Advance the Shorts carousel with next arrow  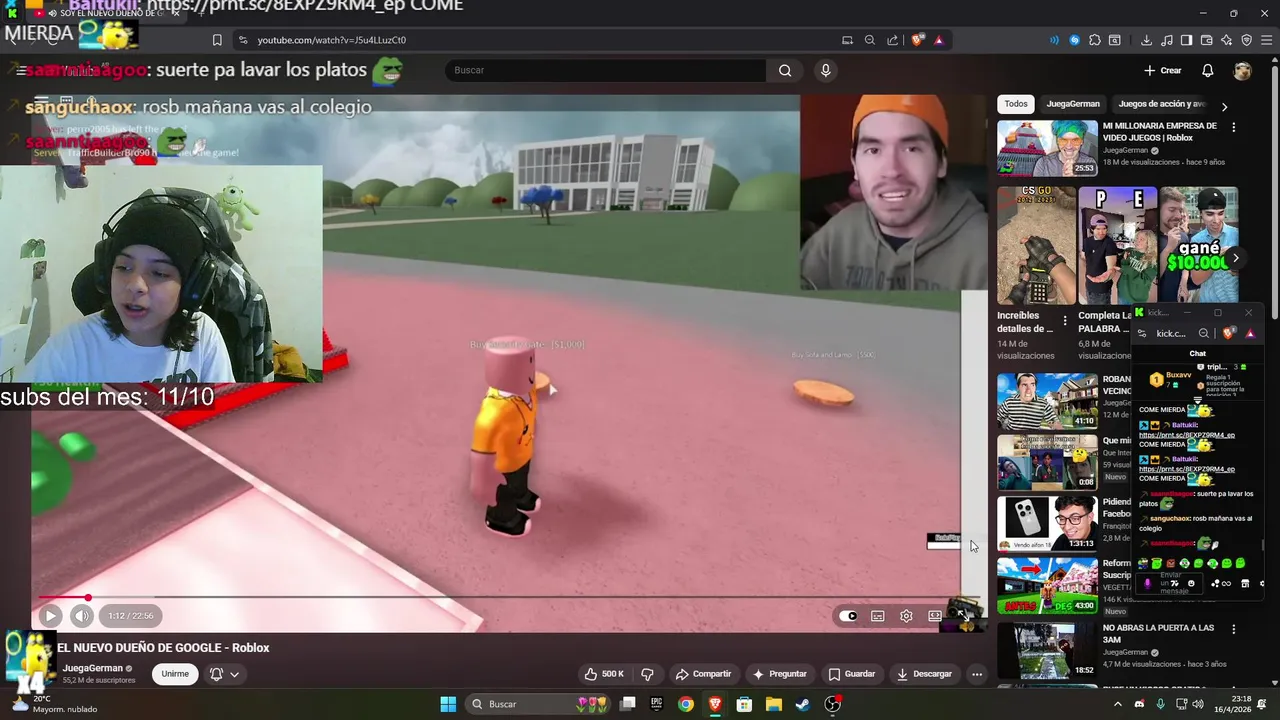point(1236,258)
